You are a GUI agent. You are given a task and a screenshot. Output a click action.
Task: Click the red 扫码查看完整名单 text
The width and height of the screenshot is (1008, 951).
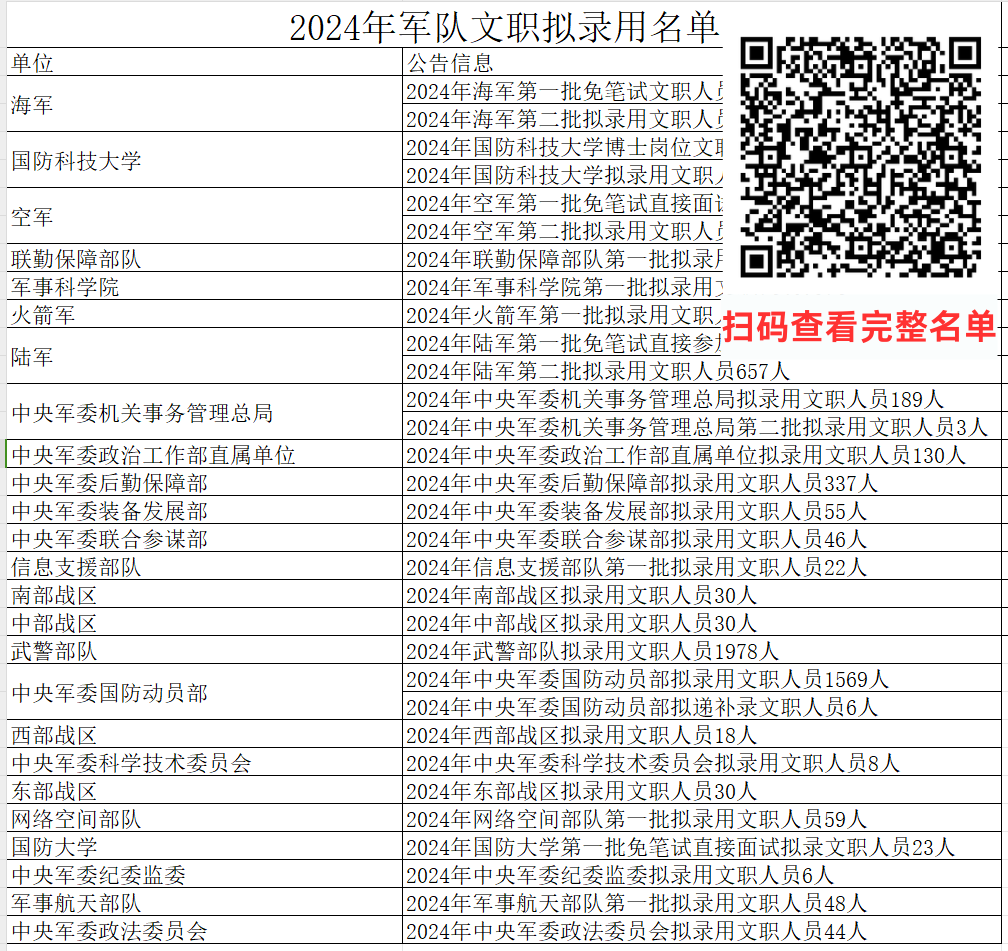(x=859, y=326)
